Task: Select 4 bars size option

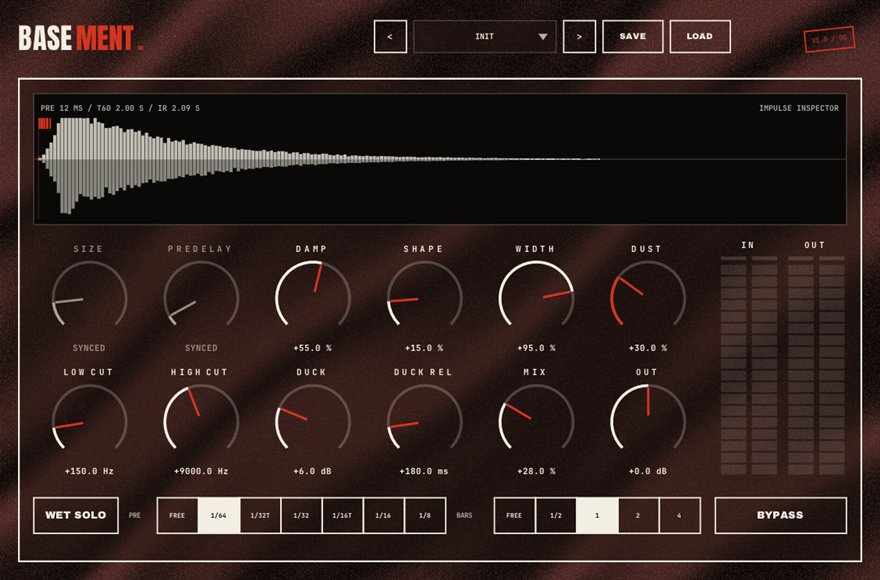Action: tap(680, 515)
